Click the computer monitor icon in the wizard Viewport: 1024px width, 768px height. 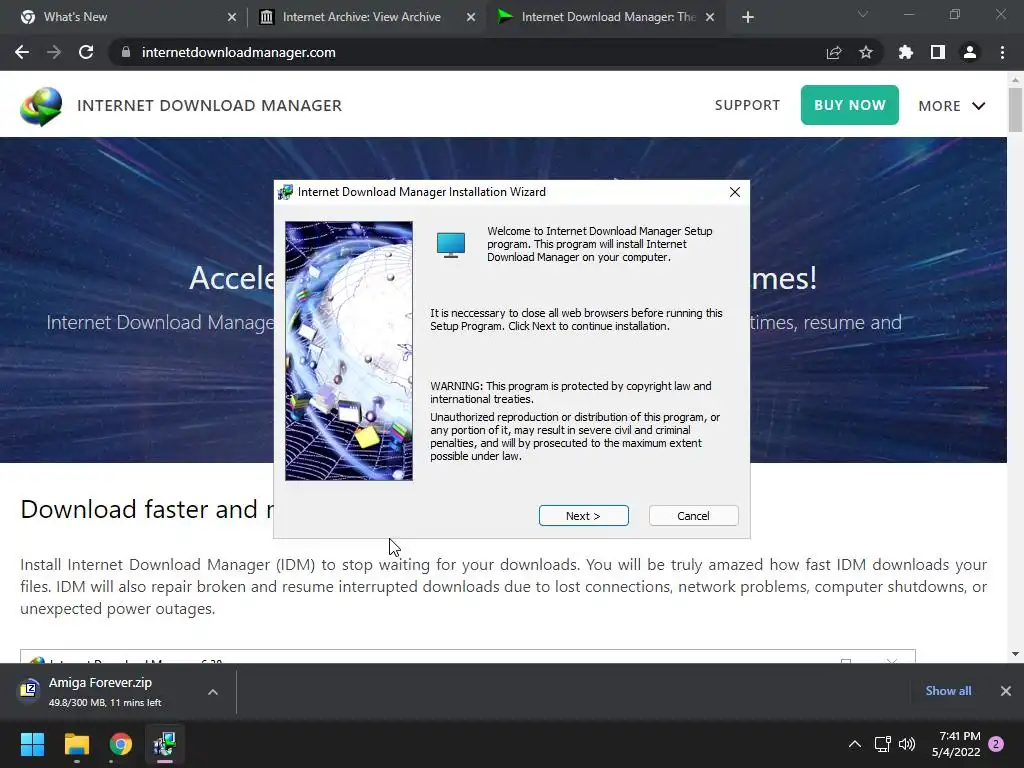451,245
